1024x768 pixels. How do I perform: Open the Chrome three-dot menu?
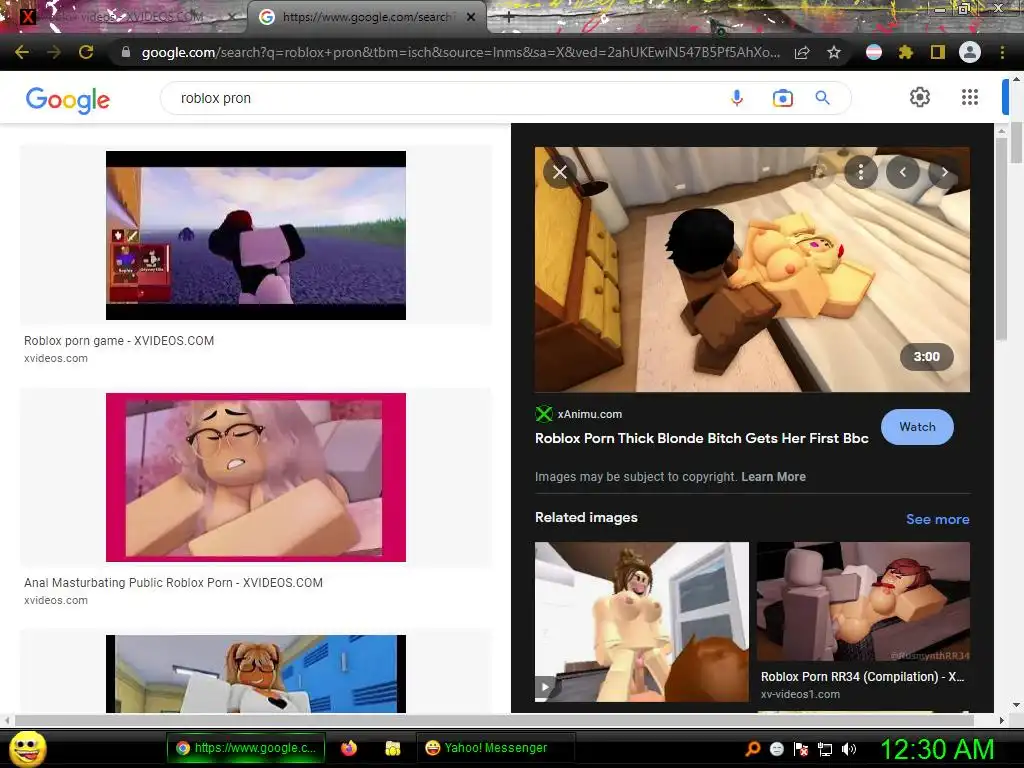click(x=1002, y=52)
